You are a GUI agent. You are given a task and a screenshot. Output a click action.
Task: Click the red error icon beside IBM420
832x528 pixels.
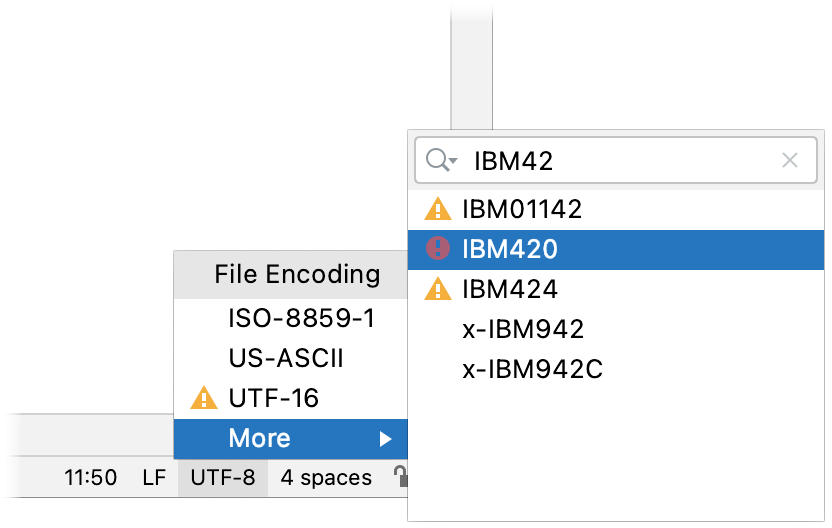click(437, 249)
